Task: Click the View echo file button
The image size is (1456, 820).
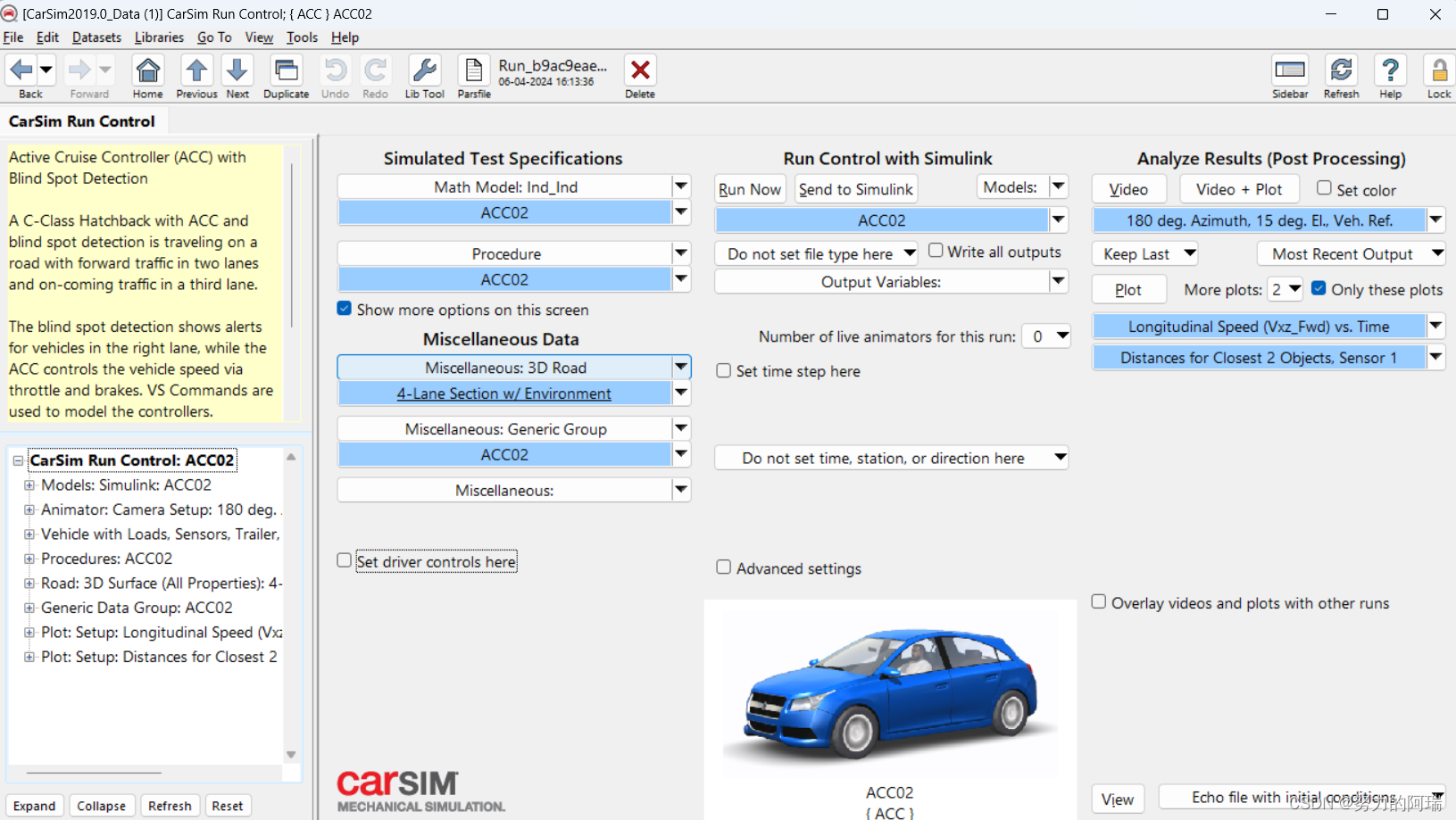Action: (x=1118, y=799)
